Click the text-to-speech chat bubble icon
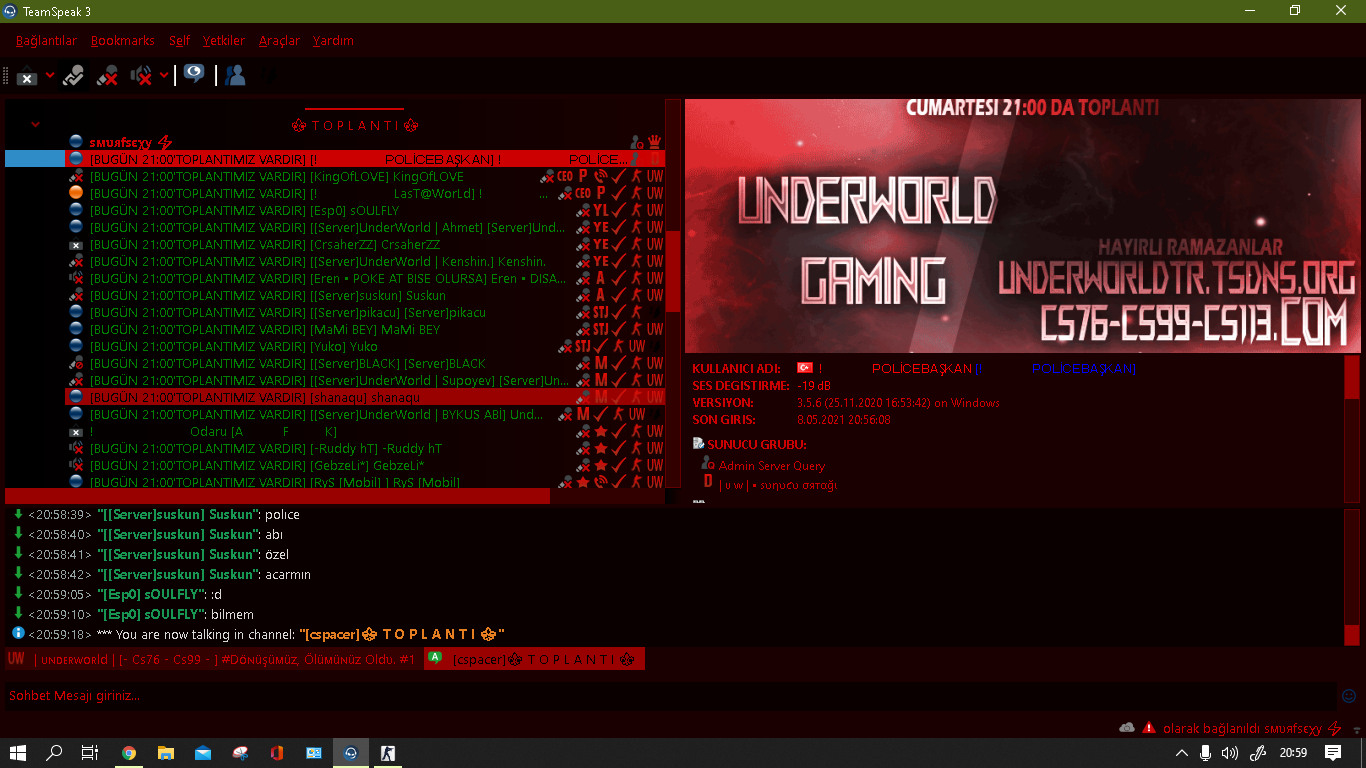This screenshot has height=768, width=1366. [194, 75]
